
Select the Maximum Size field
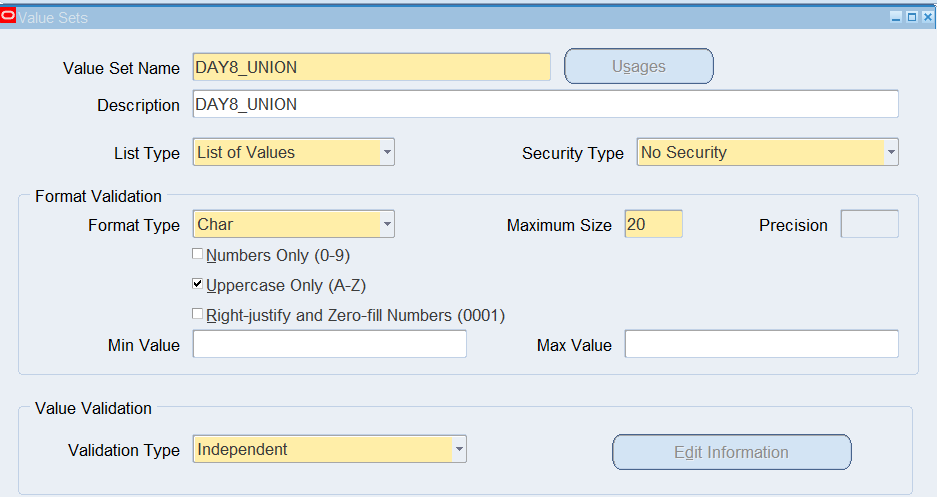pos(654,224)
